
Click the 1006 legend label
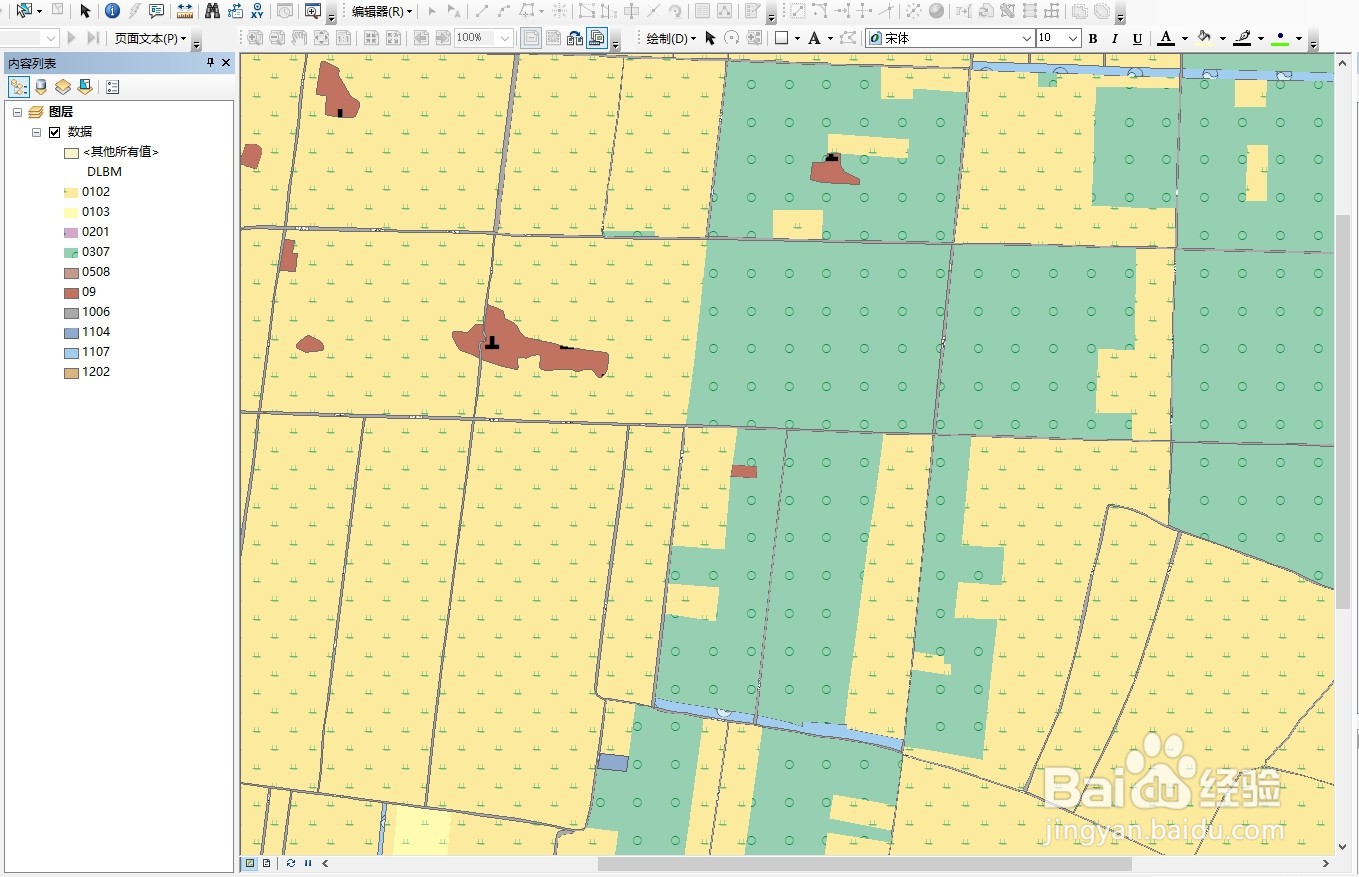tap(96, 312)
